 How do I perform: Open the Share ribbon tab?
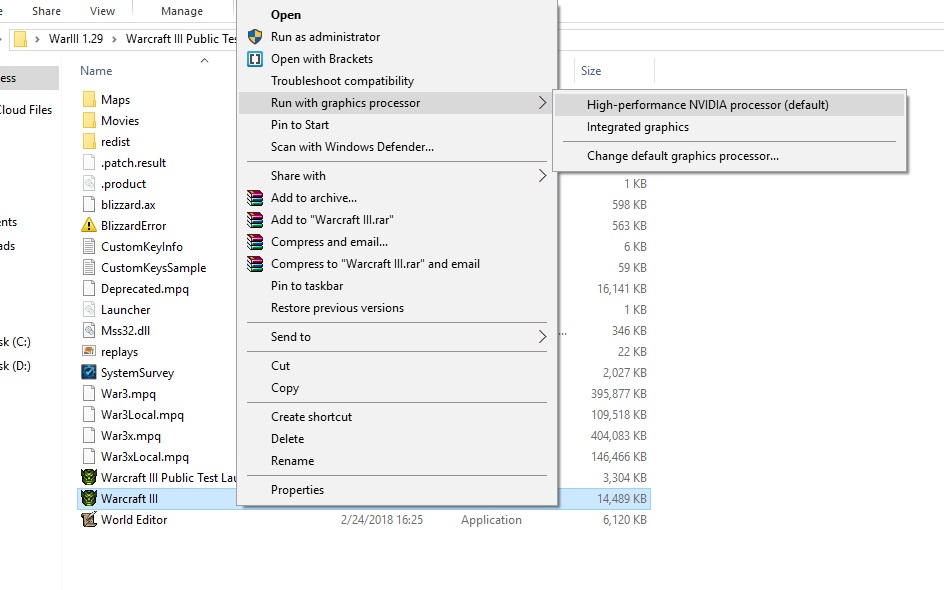[46, 11]
